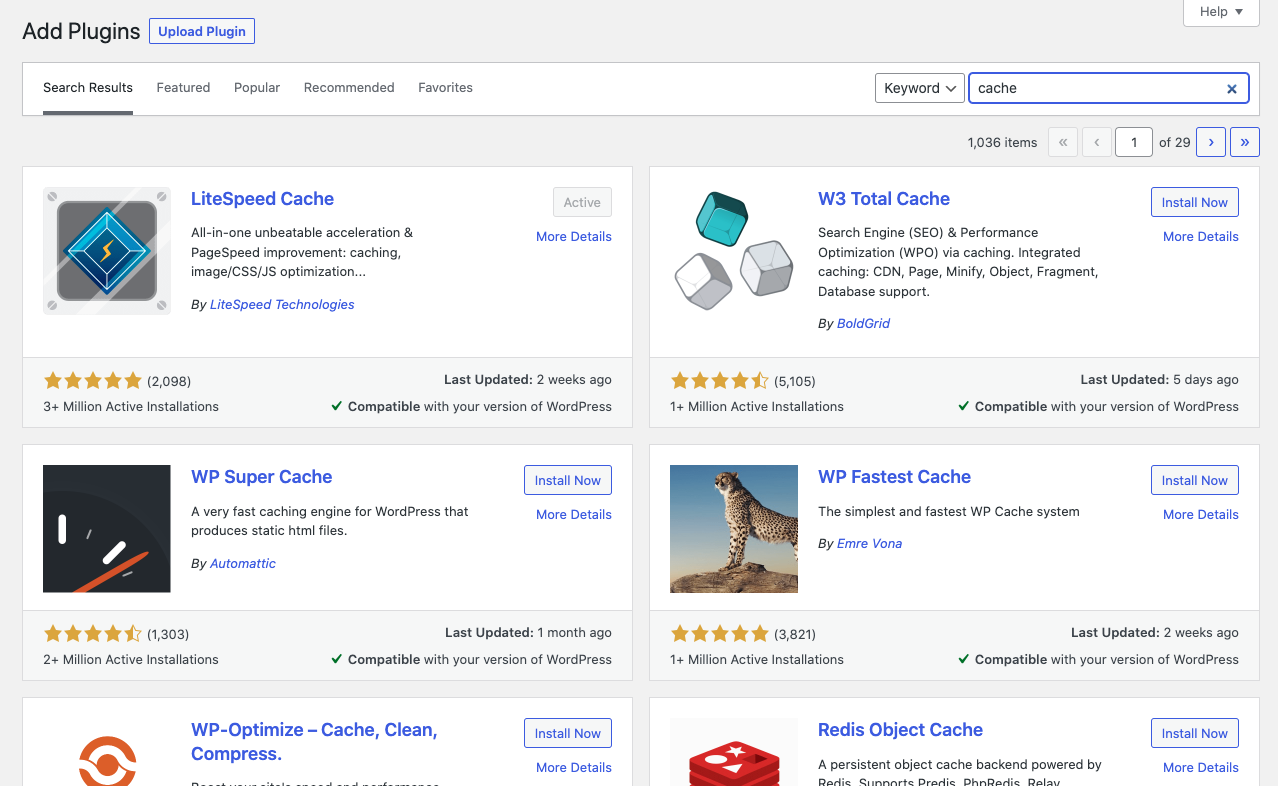The image size is (1278, 786).
Task: Open More Details for WP Super Cache
Action: coord(574,515)
